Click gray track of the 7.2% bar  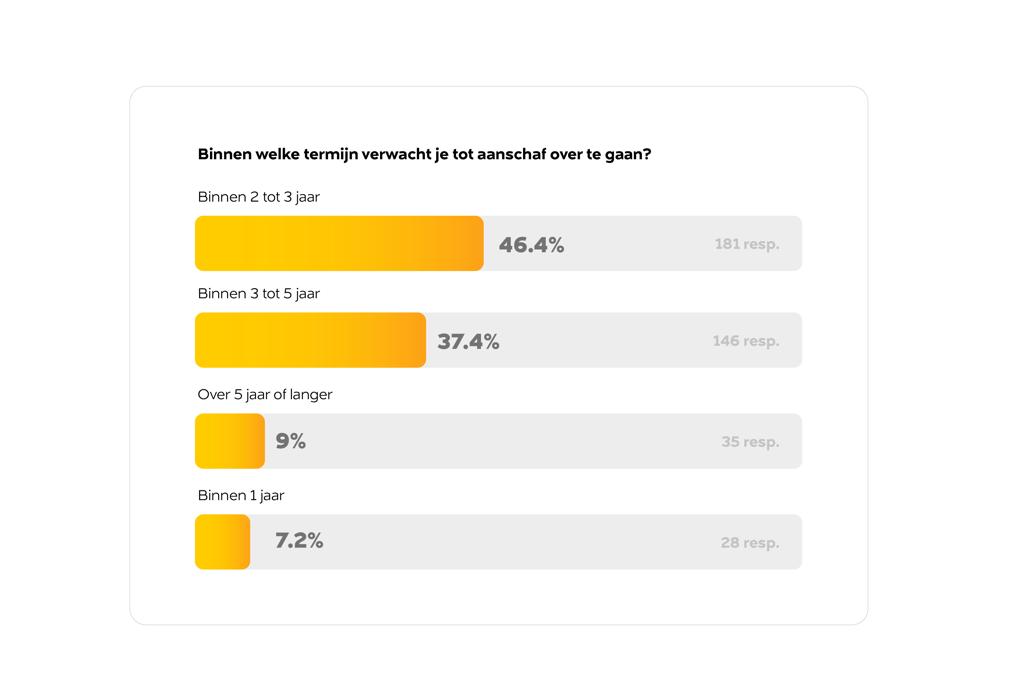pyautogui.click(x=526, y=542)
